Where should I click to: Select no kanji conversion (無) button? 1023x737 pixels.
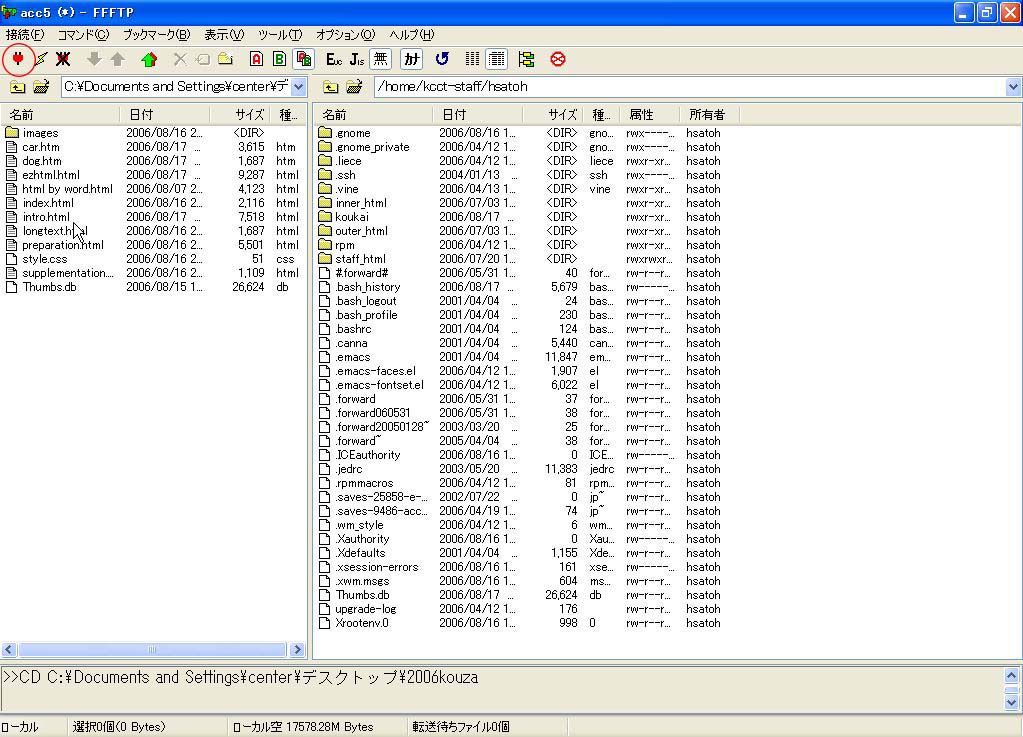pyautogui.click(x=380, y=59)
